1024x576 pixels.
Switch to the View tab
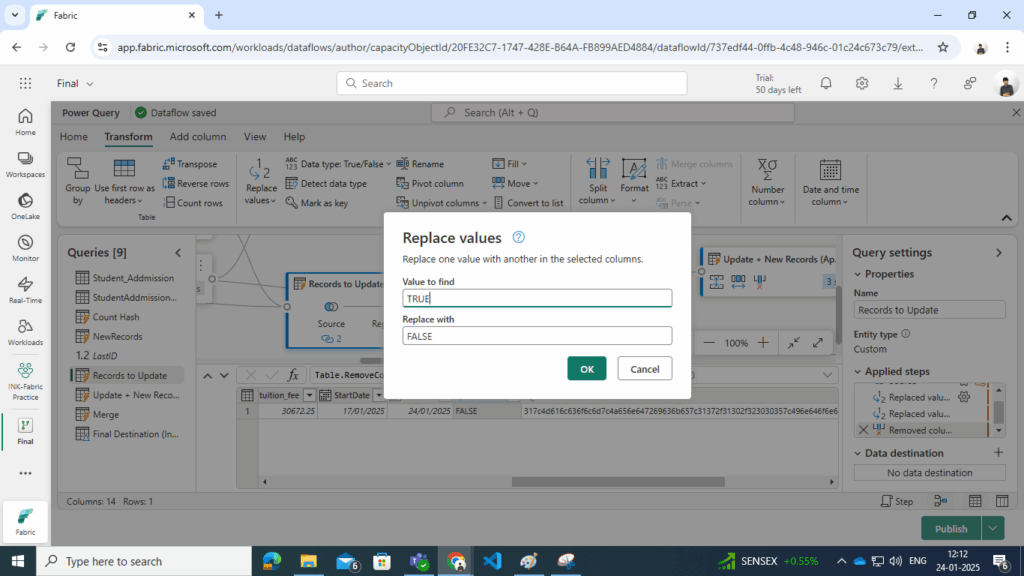coord(255,136)
